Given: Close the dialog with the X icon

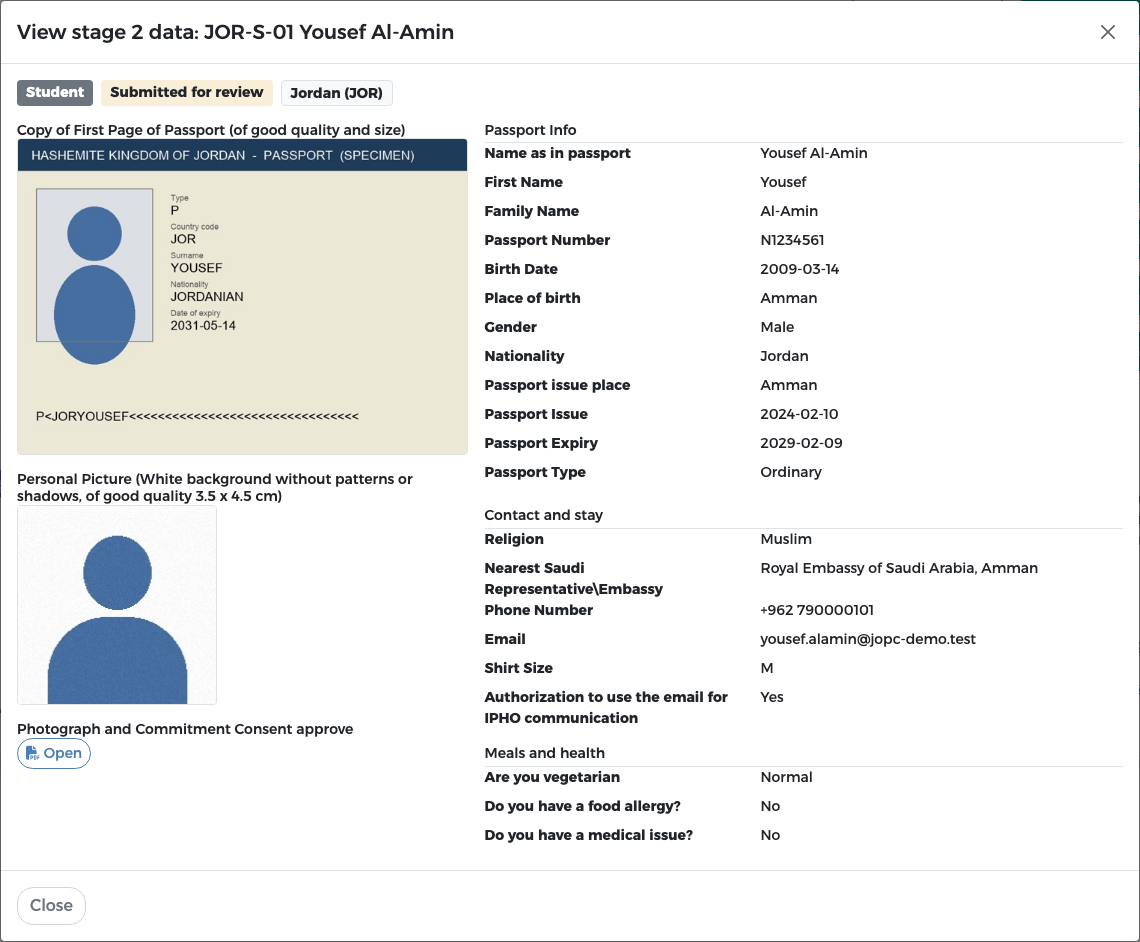Looking at the screenshot, I should pyautogui.click(x=1107, y=32).
